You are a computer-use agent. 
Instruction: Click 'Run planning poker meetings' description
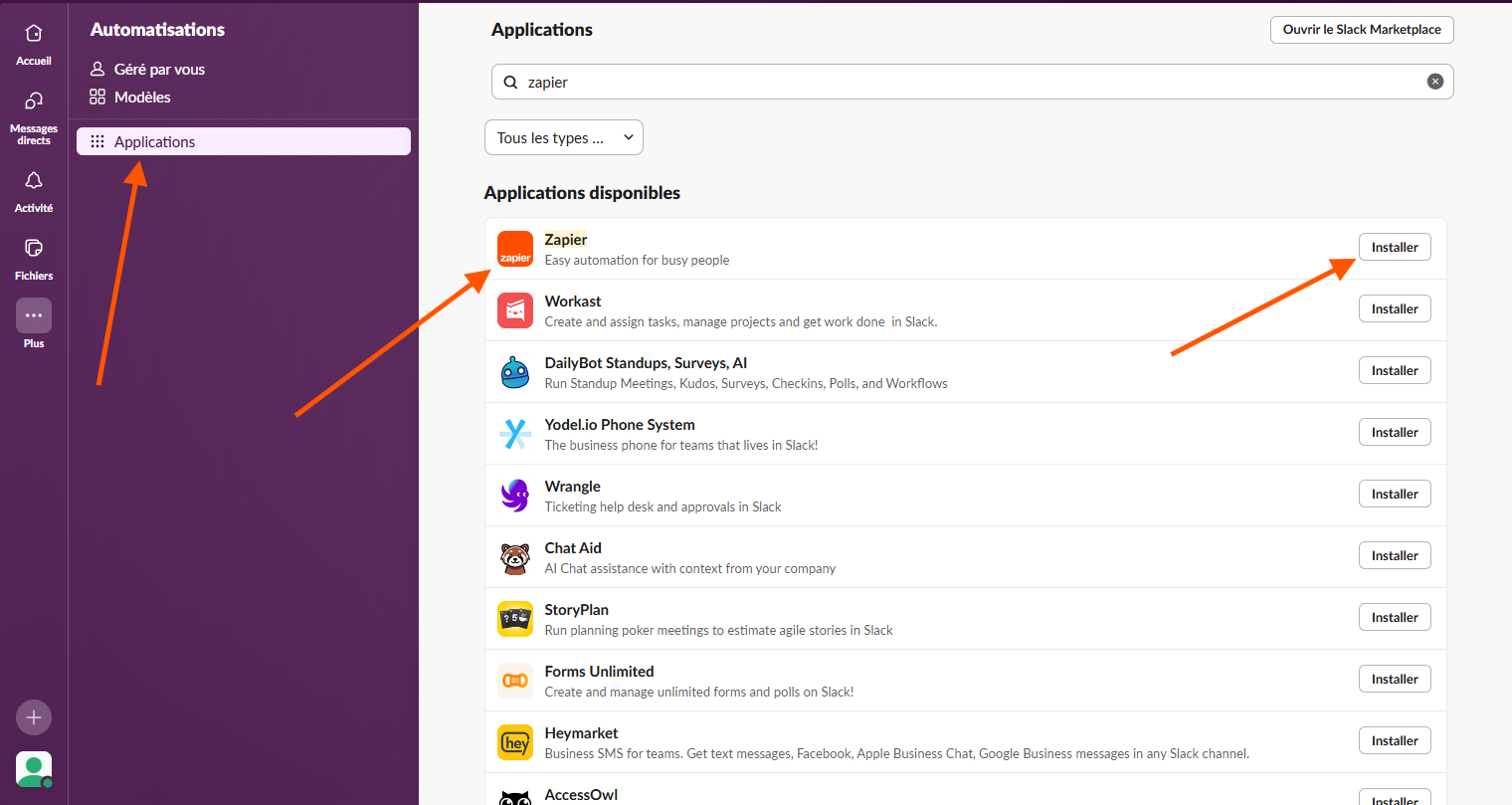coord(719,631)
